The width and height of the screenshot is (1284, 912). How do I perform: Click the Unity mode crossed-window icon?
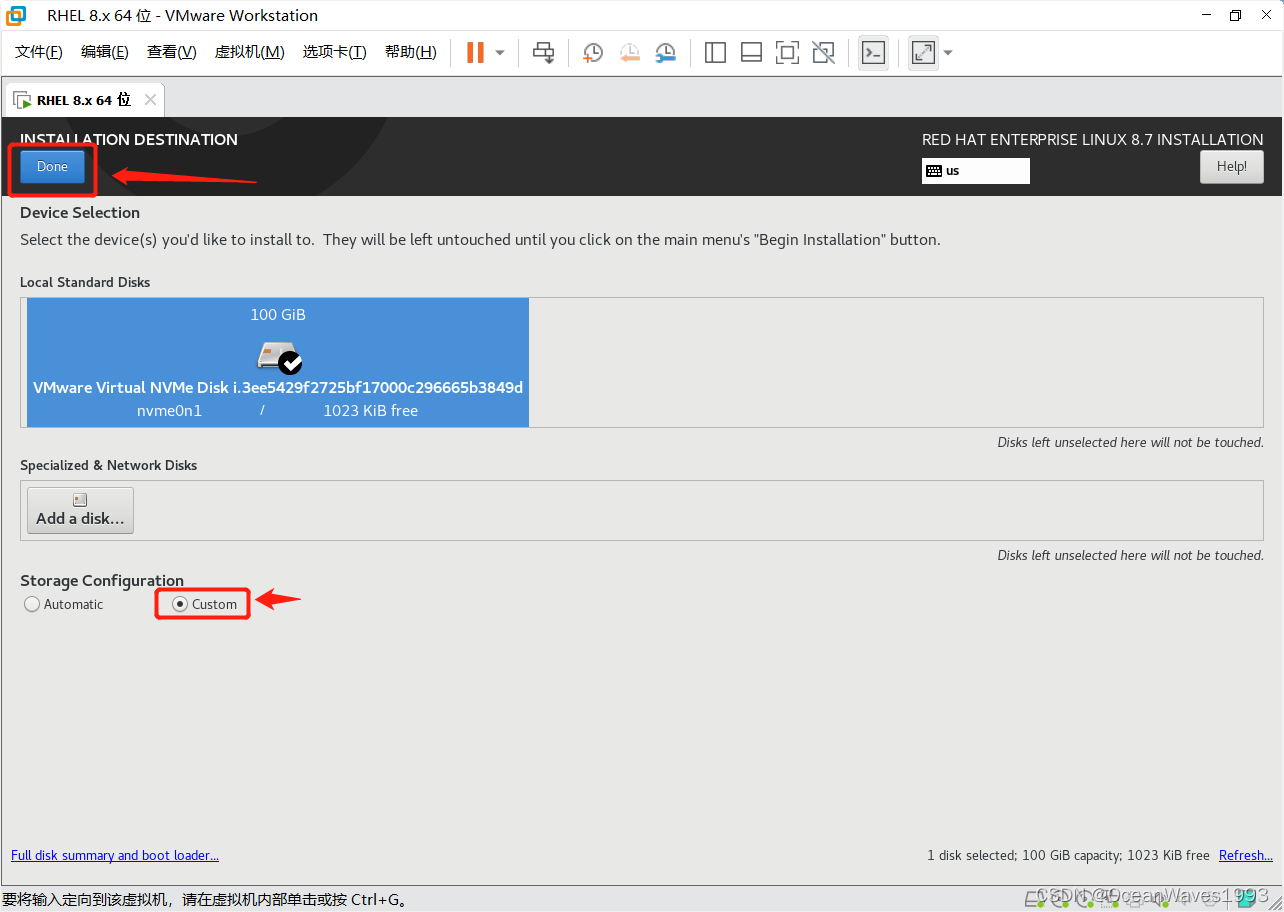[x=823, y=53]
